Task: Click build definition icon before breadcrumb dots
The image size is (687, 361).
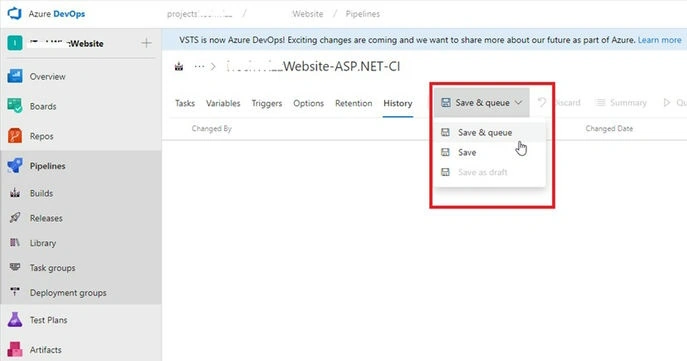Action: pyautogui.click(x=179, y=67)
